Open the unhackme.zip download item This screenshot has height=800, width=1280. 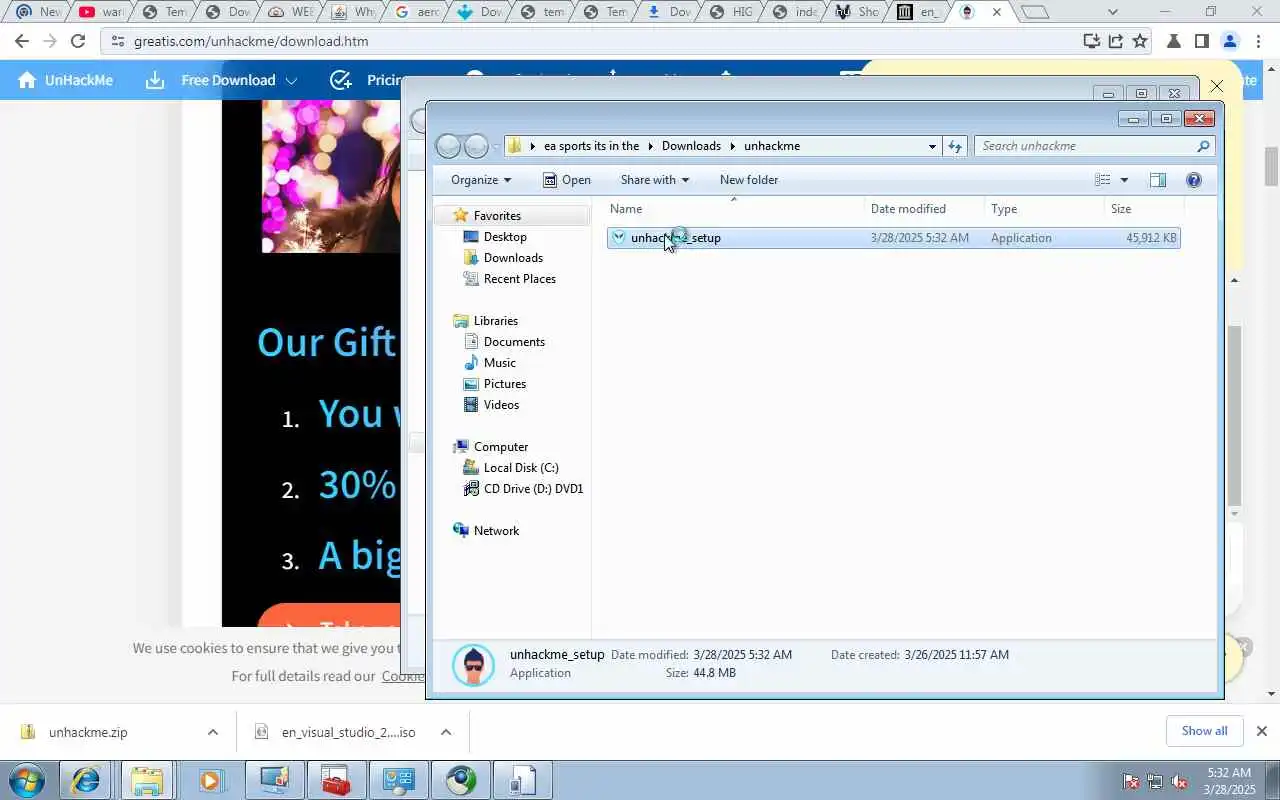click(x=88, y=732)
